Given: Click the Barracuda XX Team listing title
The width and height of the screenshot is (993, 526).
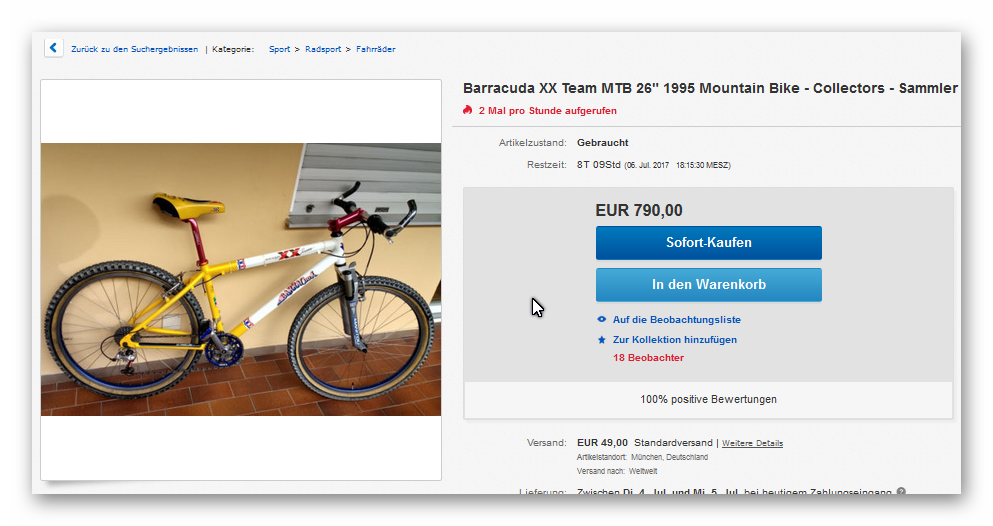Looking at the screenshot, I should coord(710,89).
